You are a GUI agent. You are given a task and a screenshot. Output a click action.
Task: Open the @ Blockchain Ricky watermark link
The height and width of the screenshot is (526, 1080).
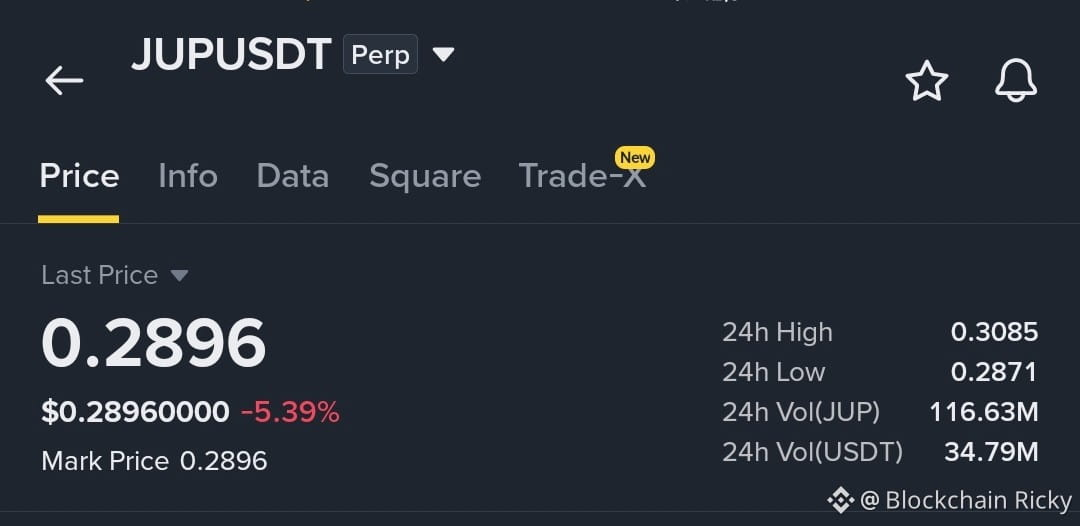(x=966, y=501)
